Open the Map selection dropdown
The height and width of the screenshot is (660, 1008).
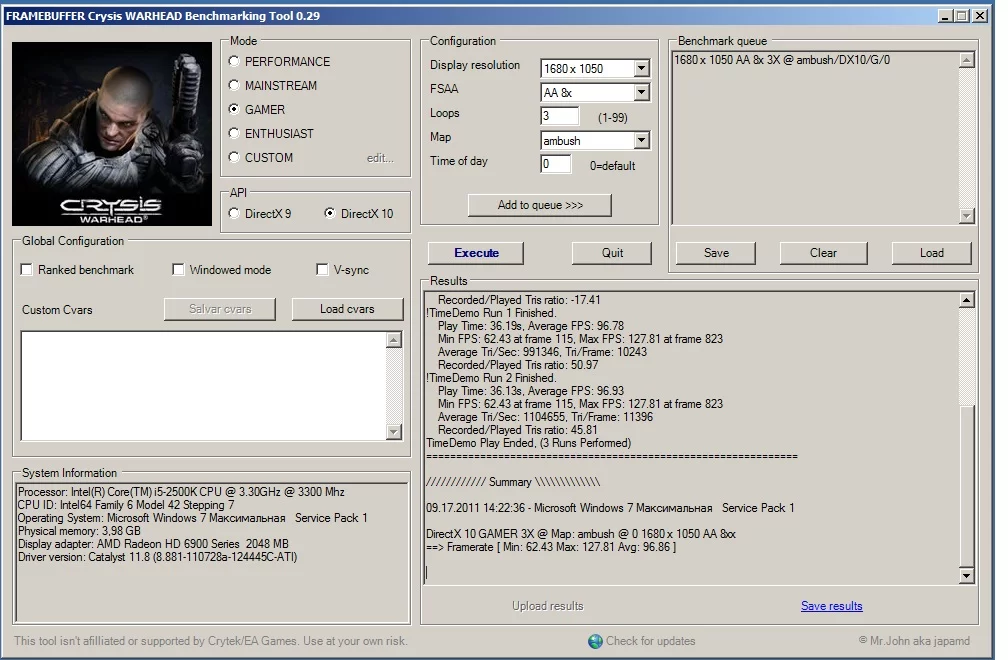click(641, 141)
